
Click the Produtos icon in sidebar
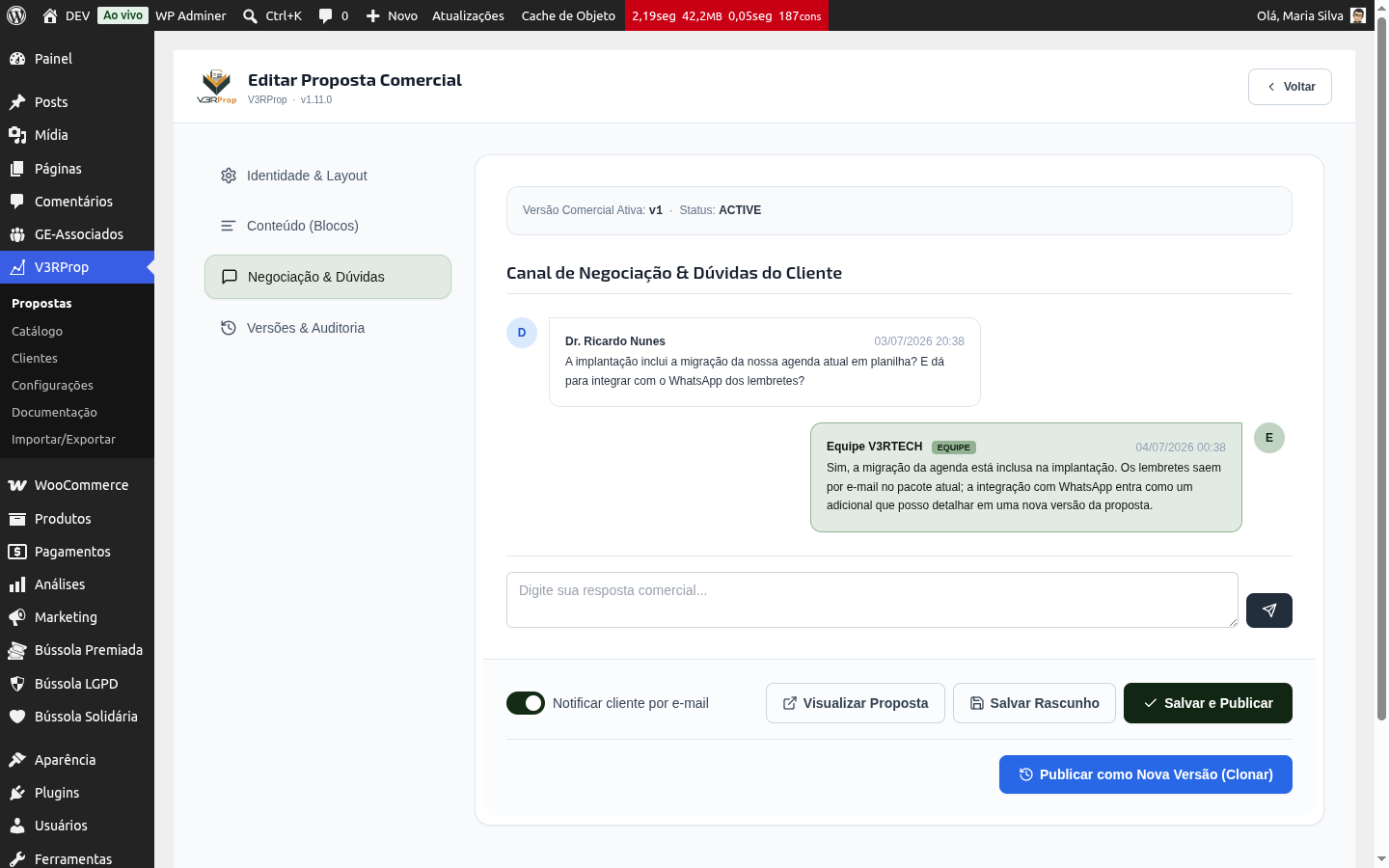17,519
